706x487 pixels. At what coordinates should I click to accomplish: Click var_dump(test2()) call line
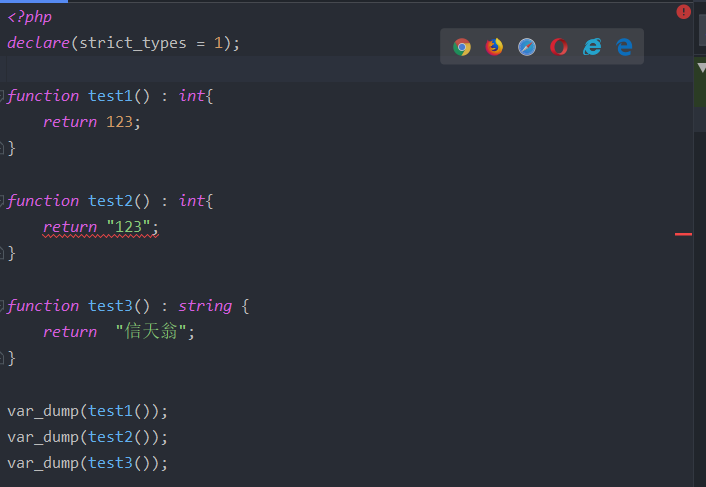tap(87, 437)
